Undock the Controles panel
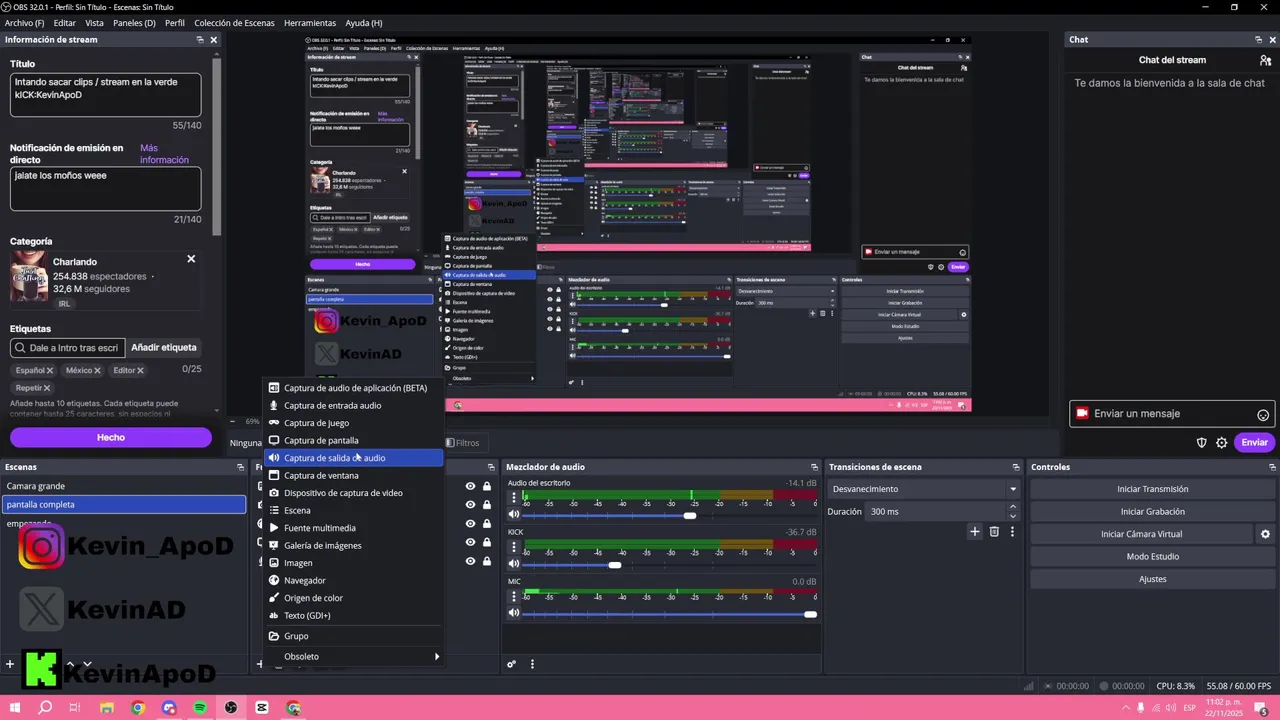The image size is (1280, 720). (x=1272, y=467)
